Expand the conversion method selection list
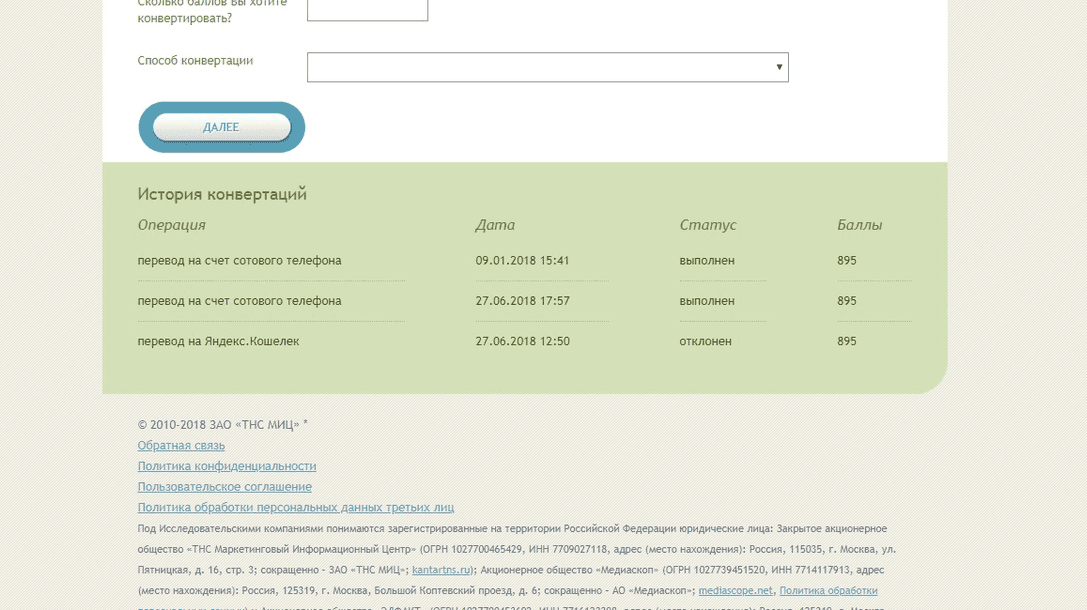1087x610 pixels. pyautogui.click(x=546, y=67)
